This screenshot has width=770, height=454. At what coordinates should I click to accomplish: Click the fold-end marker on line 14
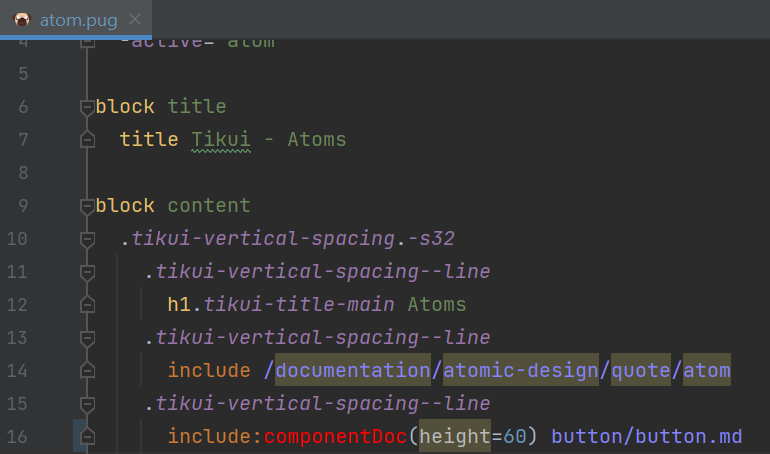(x=88, y=370)
